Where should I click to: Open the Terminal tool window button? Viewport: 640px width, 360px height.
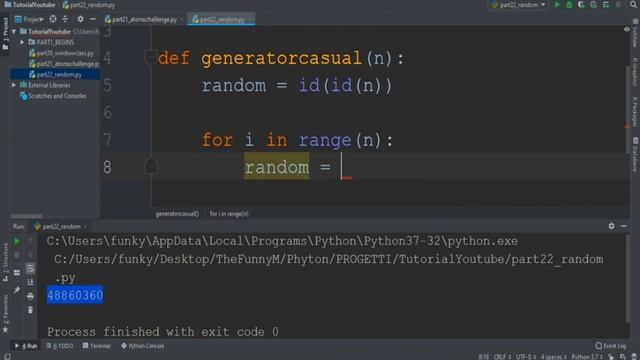tap(97, 346)
